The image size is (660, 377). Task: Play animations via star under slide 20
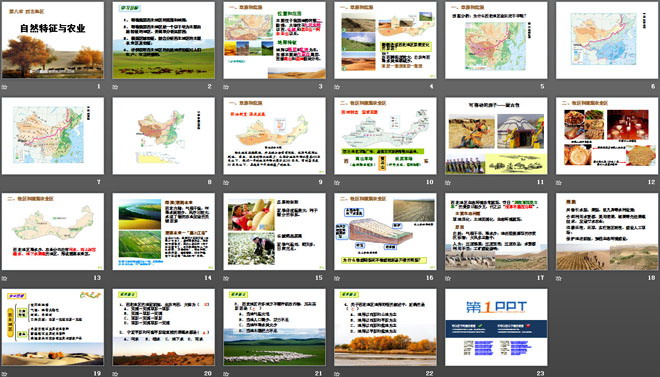click(115, 374)
